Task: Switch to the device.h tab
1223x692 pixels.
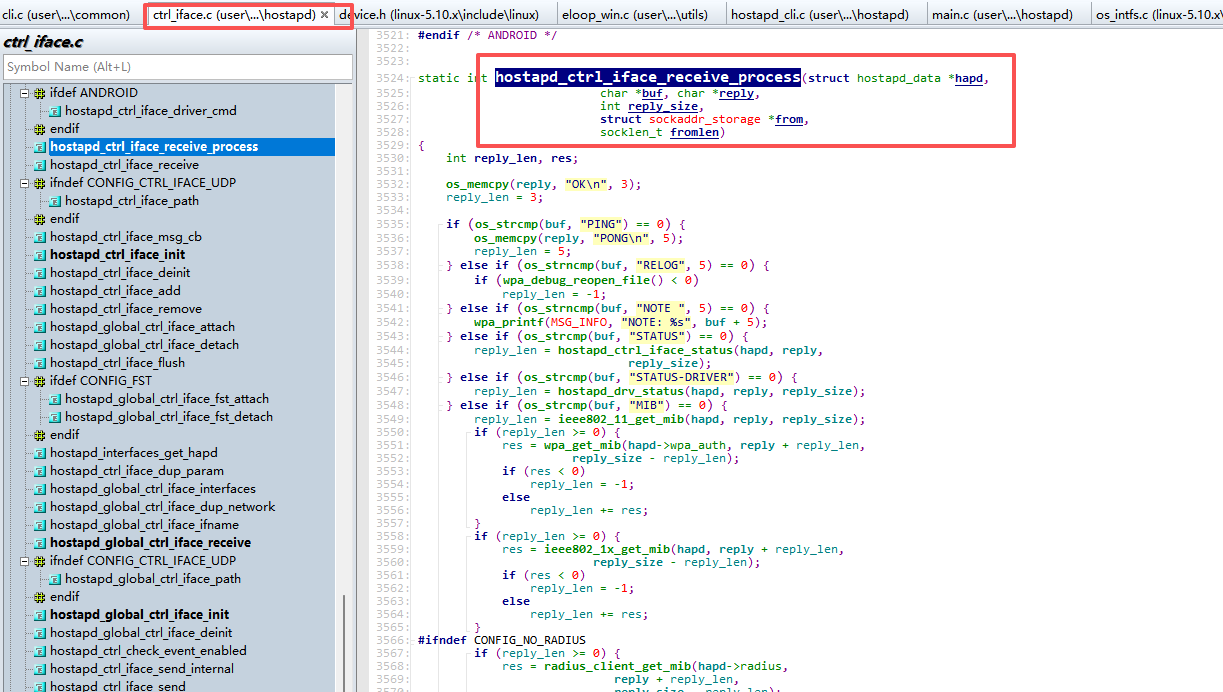Action: (444, 15)
